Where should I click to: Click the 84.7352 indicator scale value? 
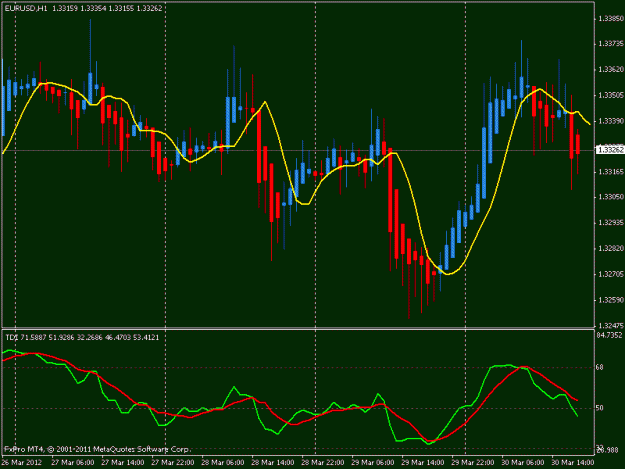[x=609, y=336]
